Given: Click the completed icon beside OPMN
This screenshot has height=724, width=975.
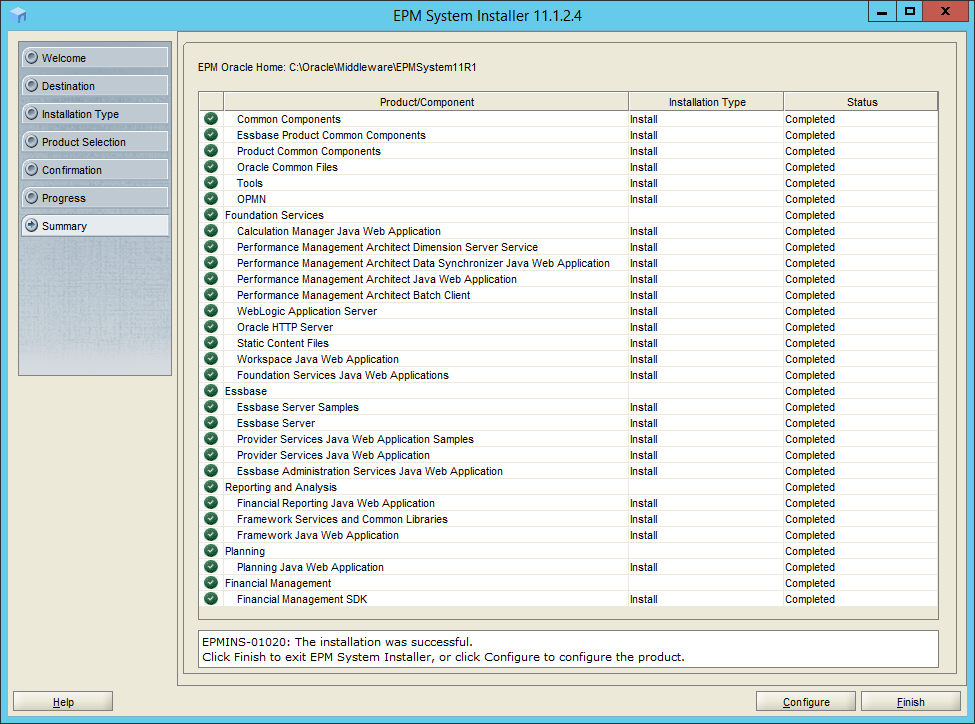Looking at the screenshot, I should 211,199.
